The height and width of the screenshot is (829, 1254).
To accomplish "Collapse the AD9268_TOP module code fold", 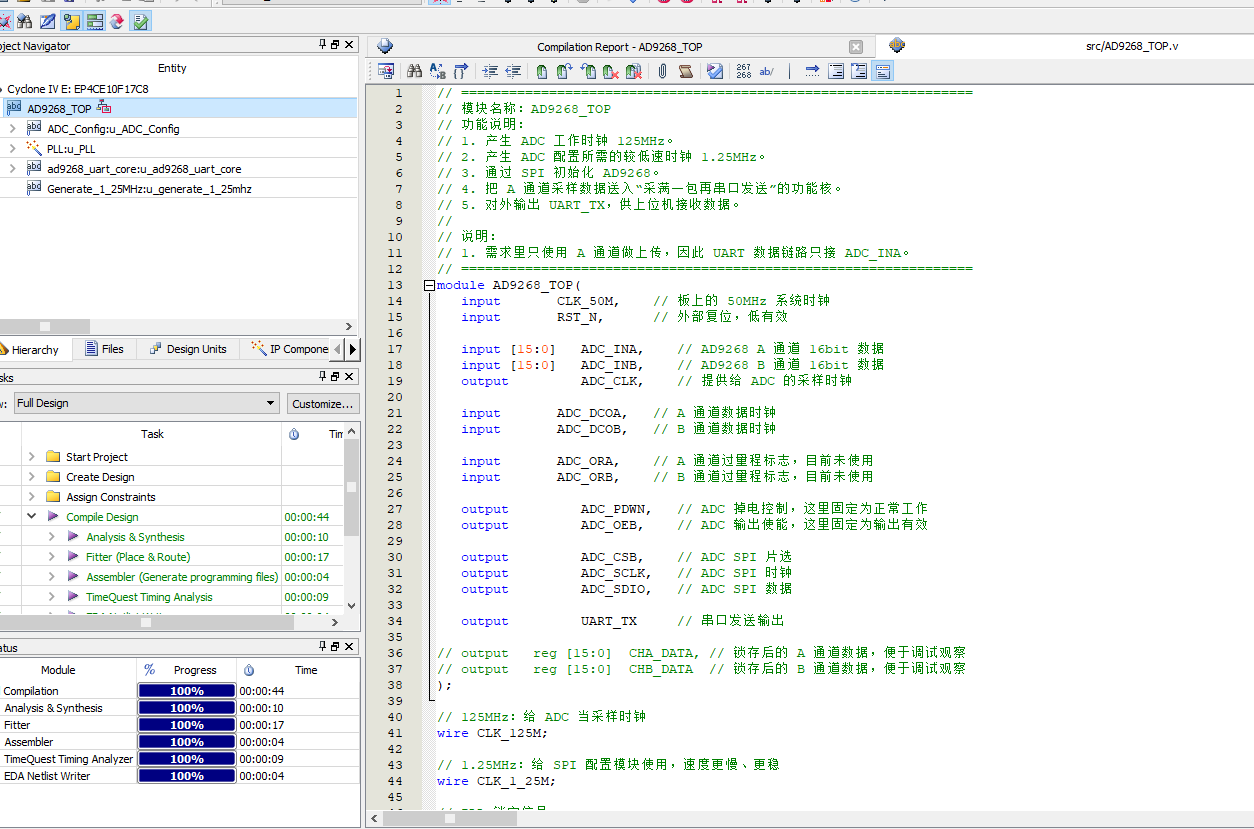I will [x=429, y=285].
